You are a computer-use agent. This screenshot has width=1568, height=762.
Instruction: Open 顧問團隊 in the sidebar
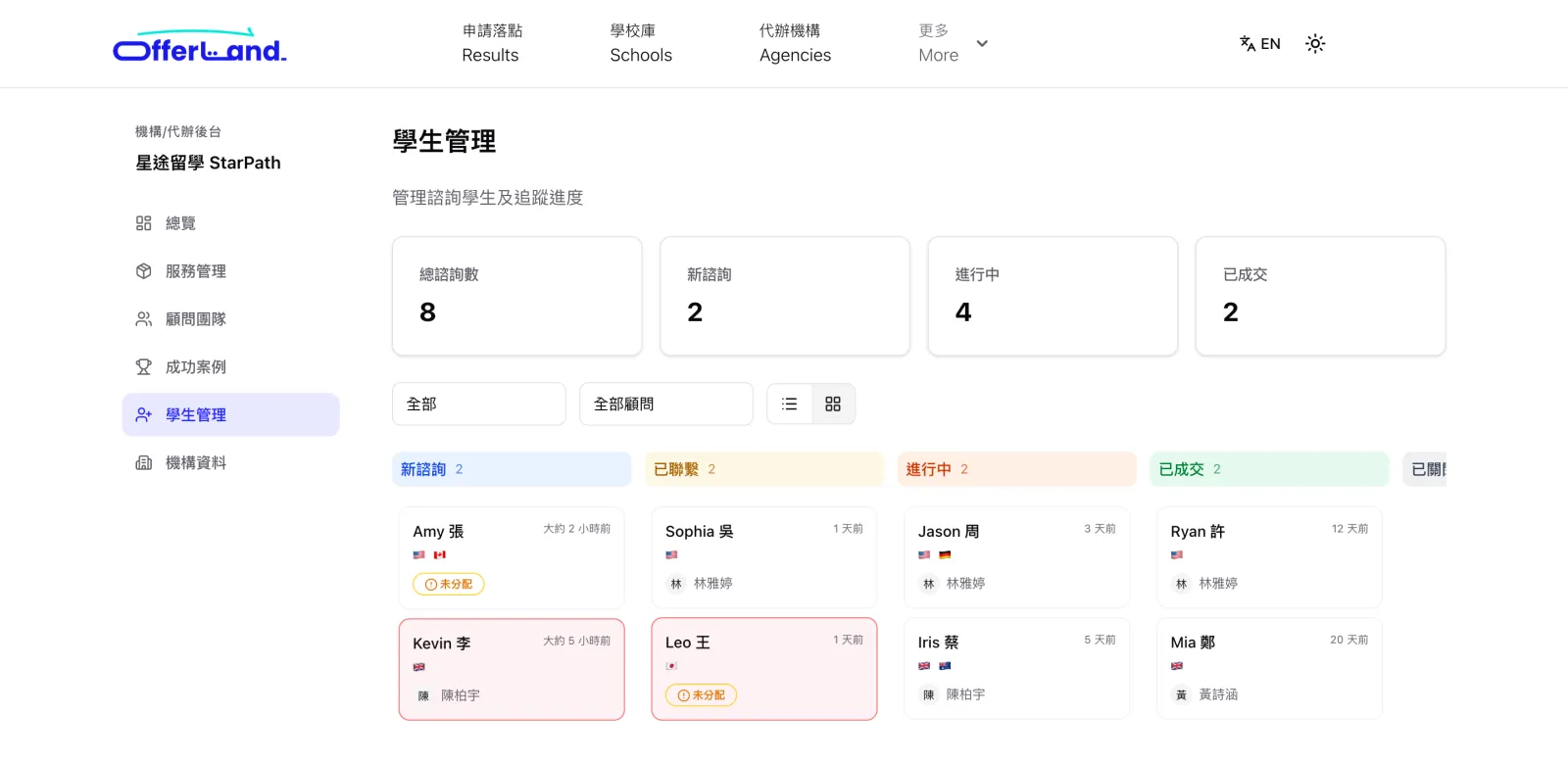click(230, 319)
